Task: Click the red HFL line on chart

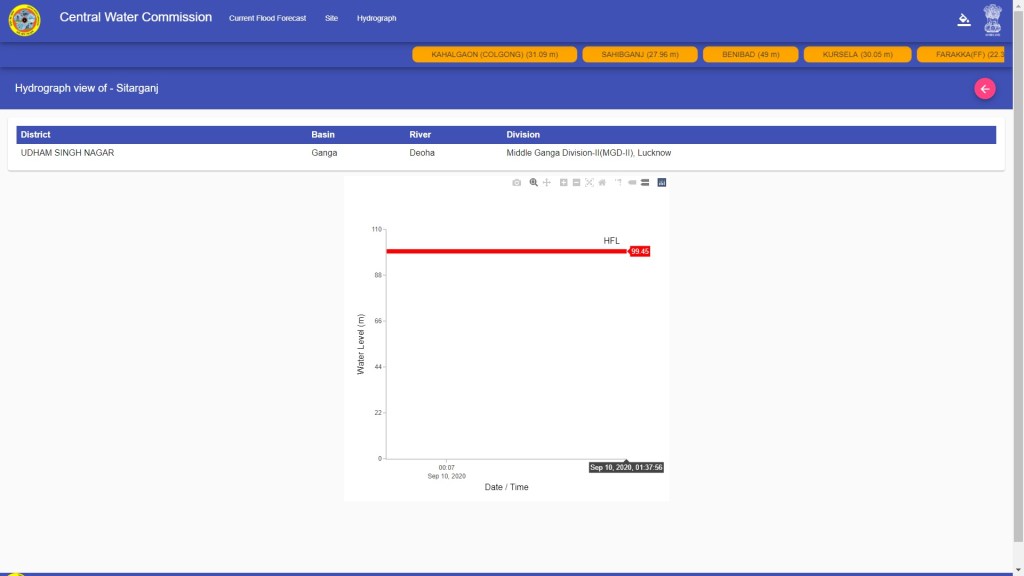Action: pyautogui.click(x=500, y=251)
